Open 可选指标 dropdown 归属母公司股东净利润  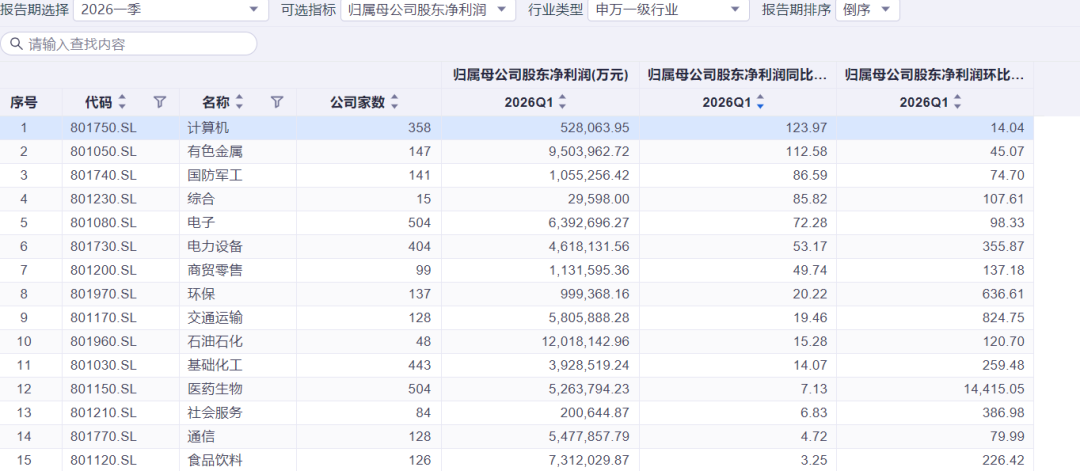coord(428,9)
